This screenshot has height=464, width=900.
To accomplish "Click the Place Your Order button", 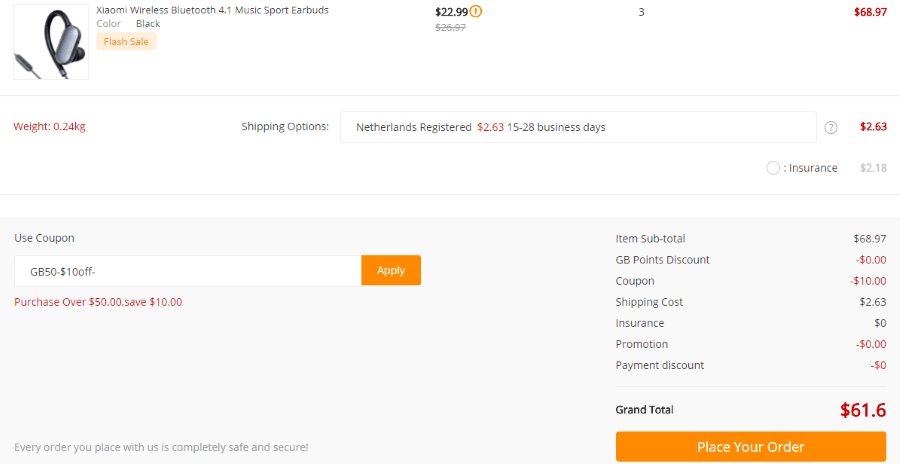I will 751,447.
